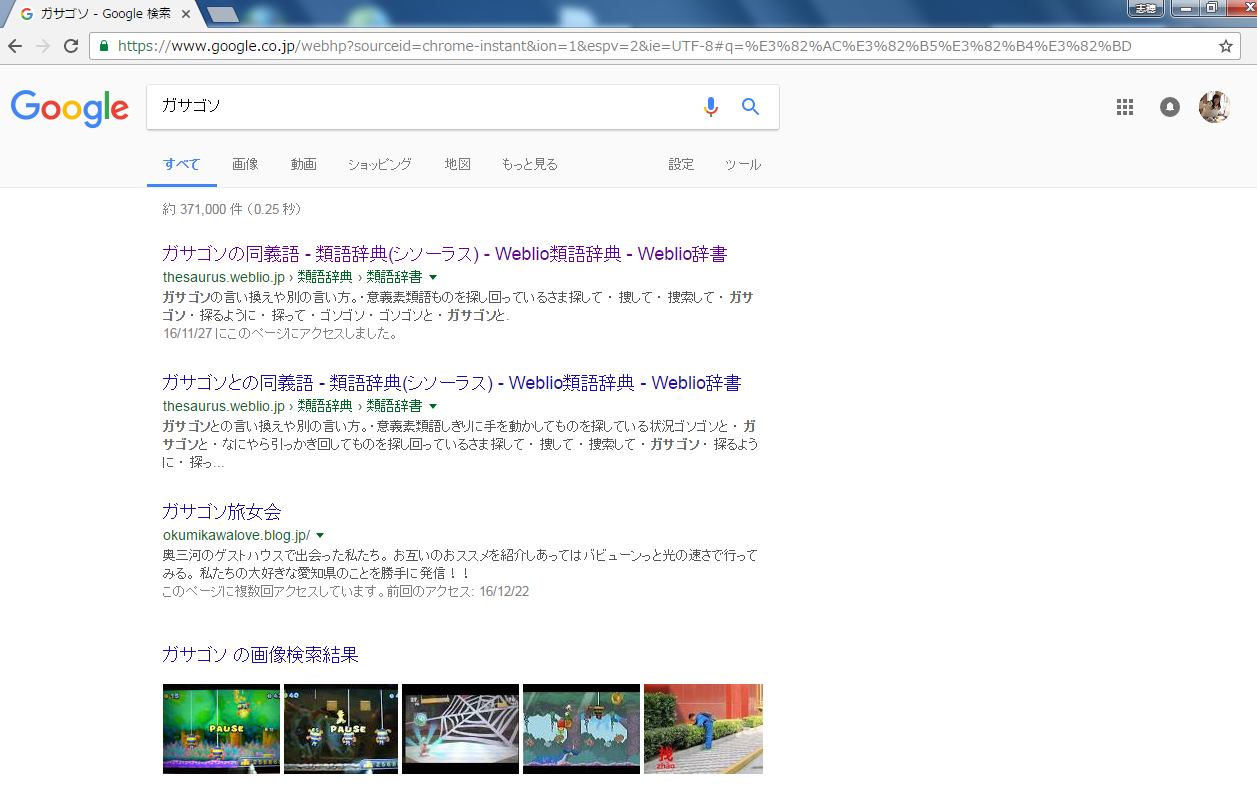
Task: Open ツール search tools
Action: (743, 164)
